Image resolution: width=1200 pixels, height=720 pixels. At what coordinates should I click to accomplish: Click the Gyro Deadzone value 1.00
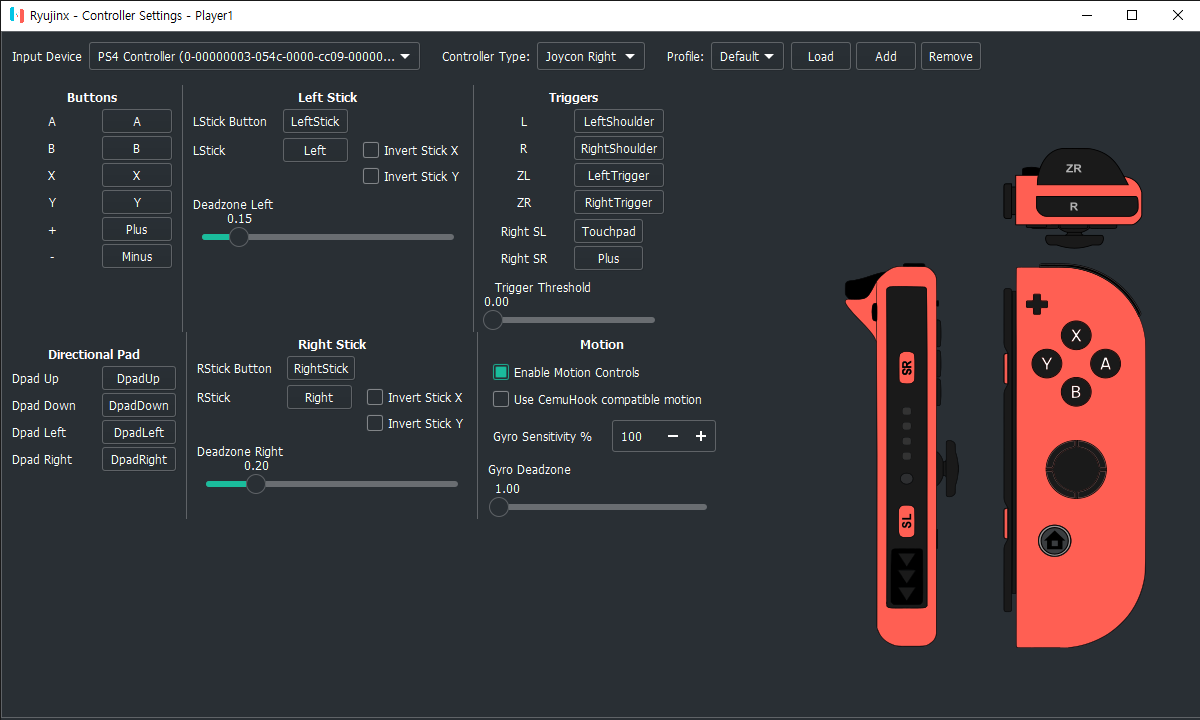pyautogui.click(x=508, y=488)
